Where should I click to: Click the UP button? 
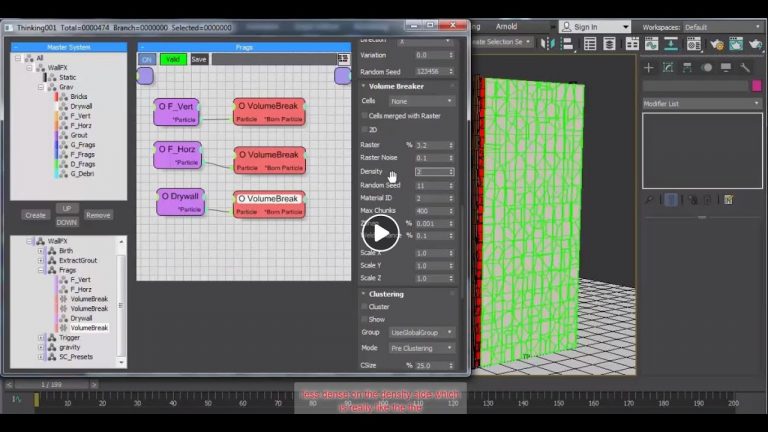tap(67, 208)
